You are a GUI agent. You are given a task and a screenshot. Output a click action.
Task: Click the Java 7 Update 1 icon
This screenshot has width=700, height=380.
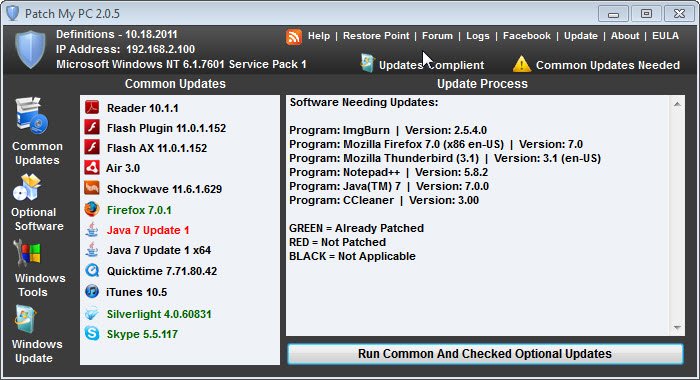tap(92, 230)
